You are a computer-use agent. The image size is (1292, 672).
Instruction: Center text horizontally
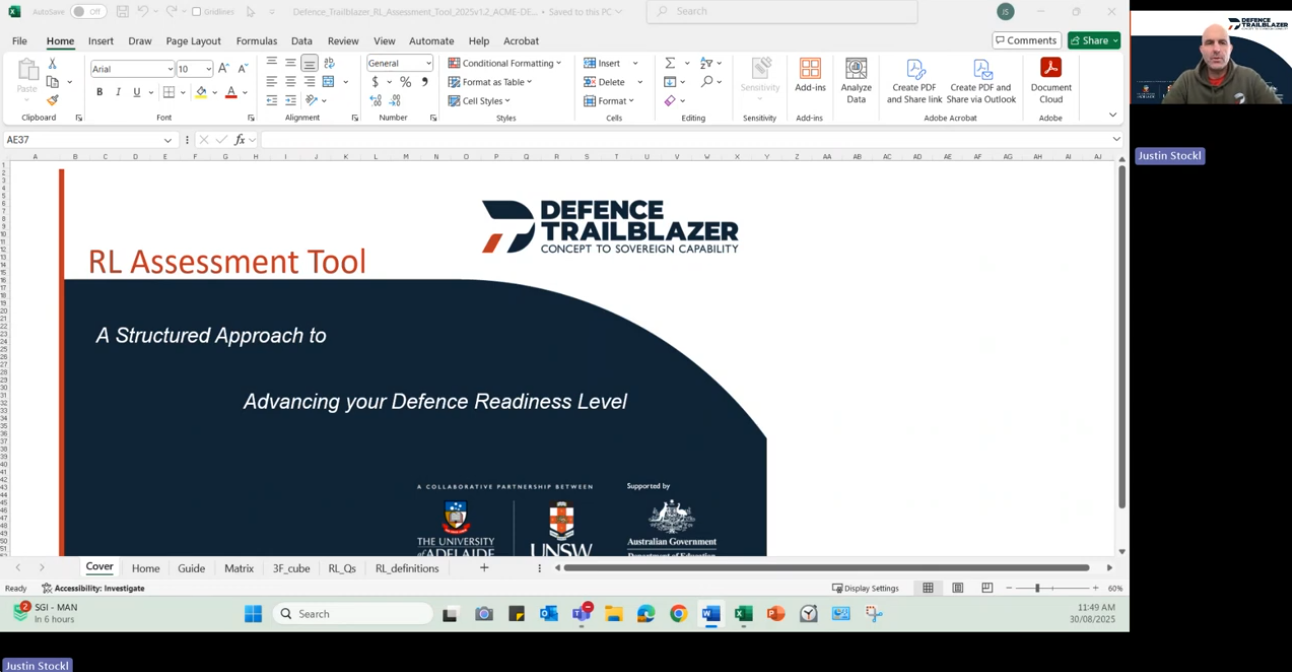click(x=290, y=82)
